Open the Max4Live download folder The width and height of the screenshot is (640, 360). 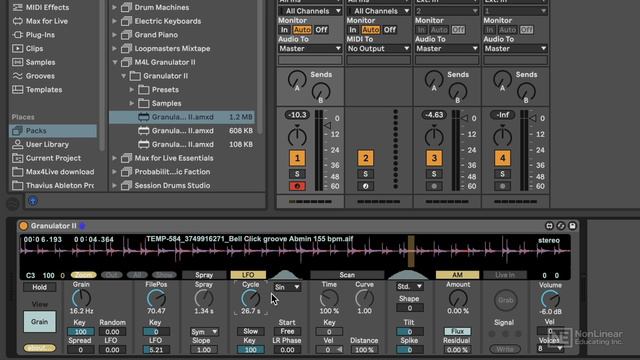[53, 172]
